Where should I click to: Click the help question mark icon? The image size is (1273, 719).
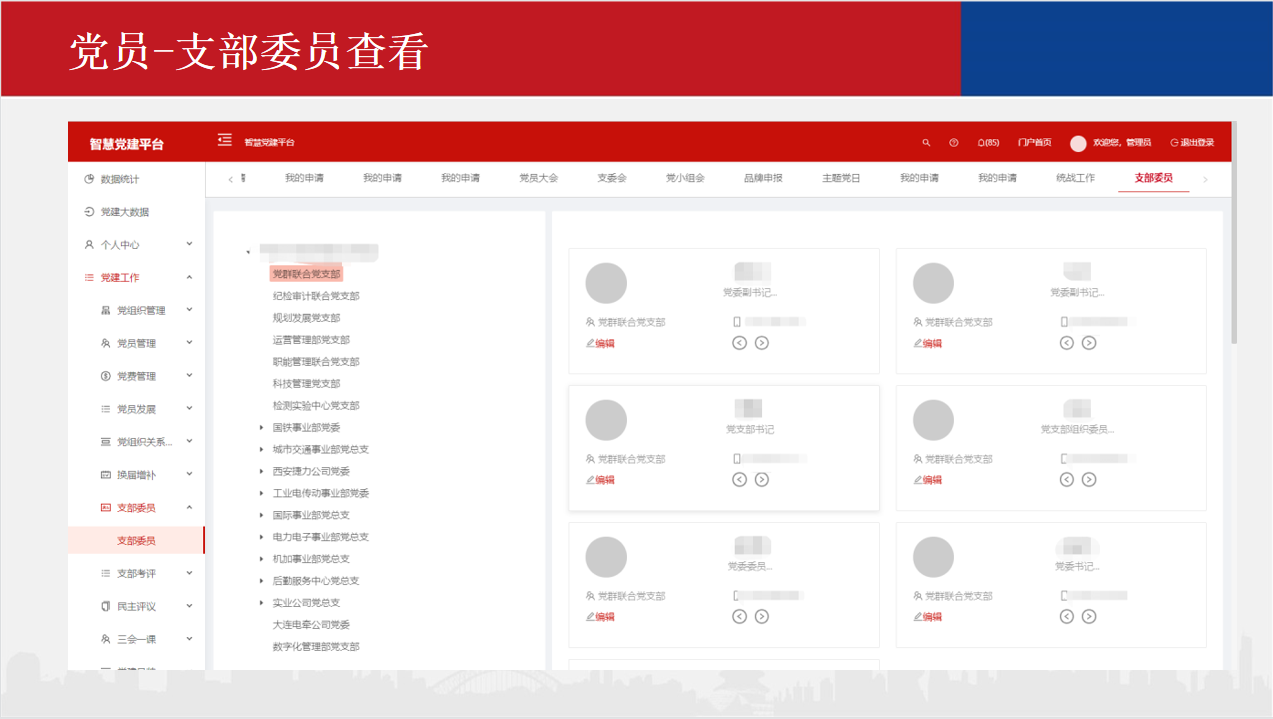click(953, 143)
